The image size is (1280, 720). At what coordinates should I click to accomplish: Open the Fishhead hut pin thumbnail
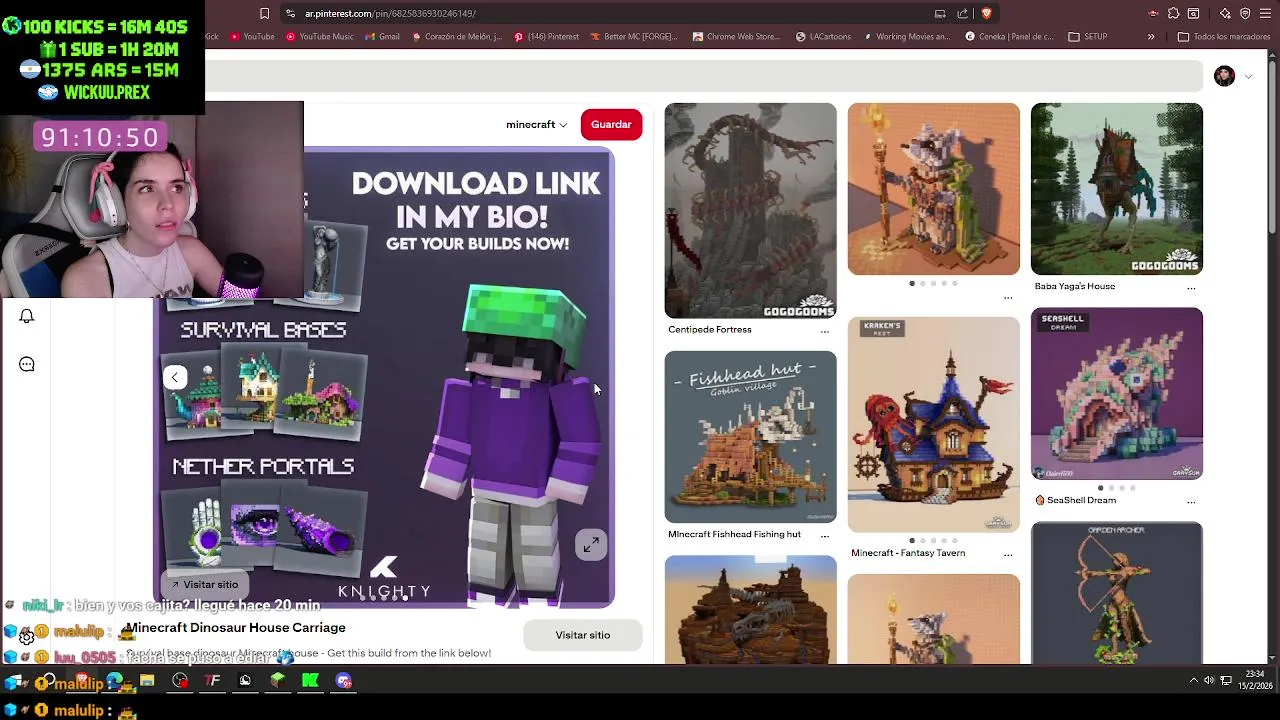pyautogui.click(x=750, y=437)
